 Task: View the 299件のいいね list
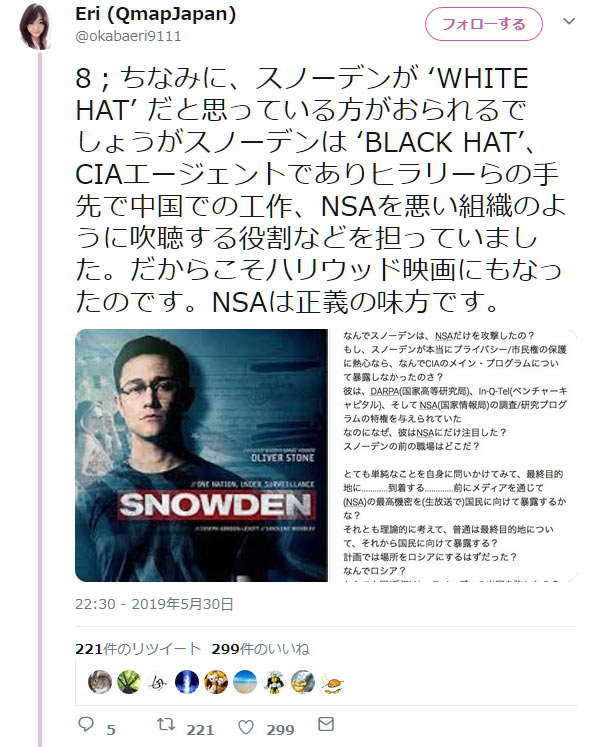(x=261, y=649)
